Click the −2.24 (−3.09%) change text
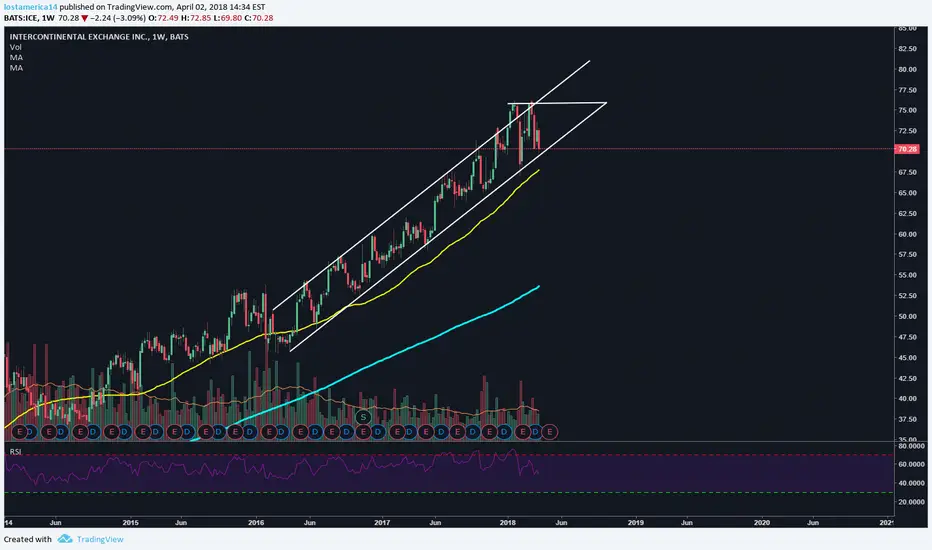 [x=118, y=18]
